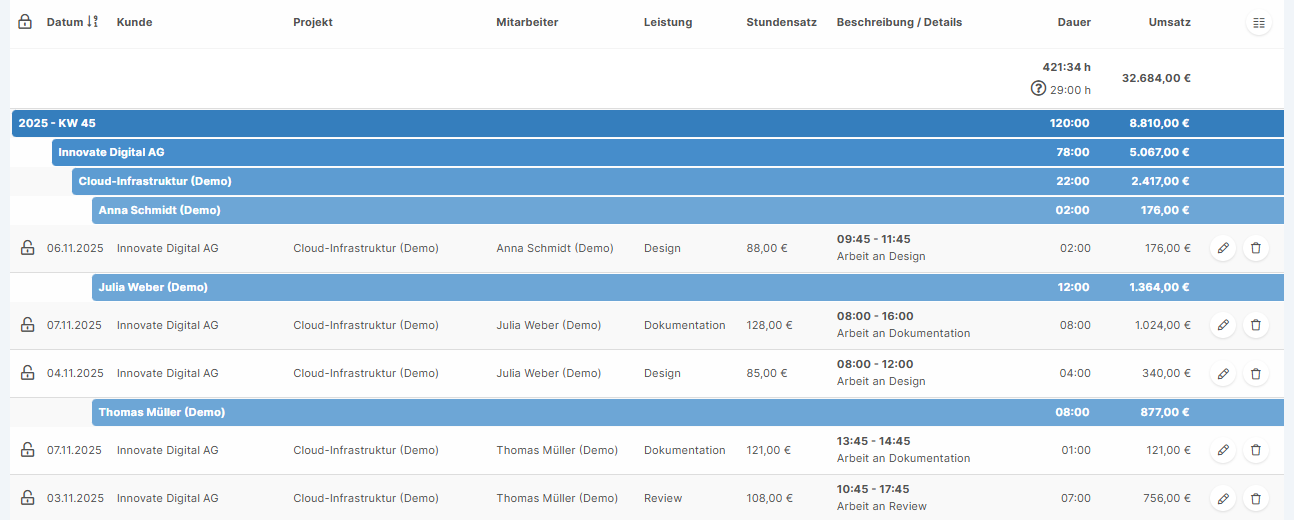
Task: Click the Kunde column header
Action: (134, 22)
